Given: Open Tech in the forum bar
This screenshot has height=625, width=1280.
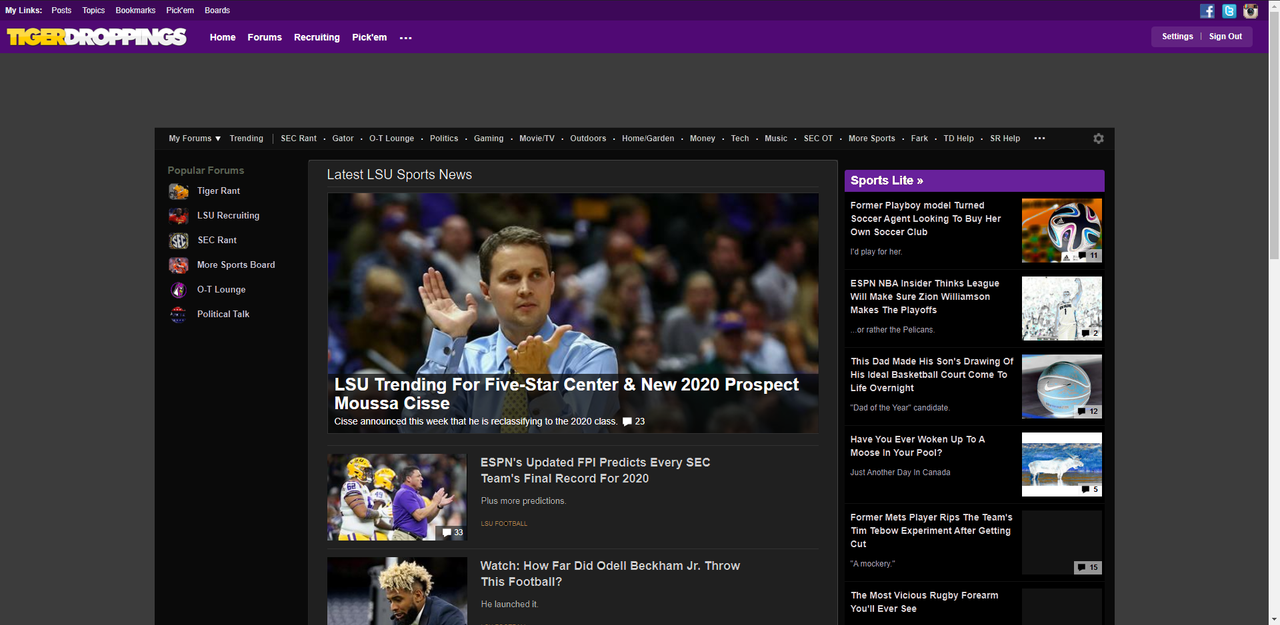Looking at the screenshot, I should [740, 139].
